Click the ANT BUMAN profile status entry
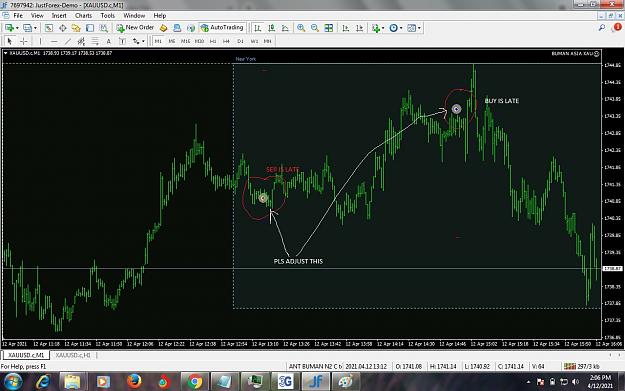Screen dimensions: 625x391 click(x=315, y=366)
